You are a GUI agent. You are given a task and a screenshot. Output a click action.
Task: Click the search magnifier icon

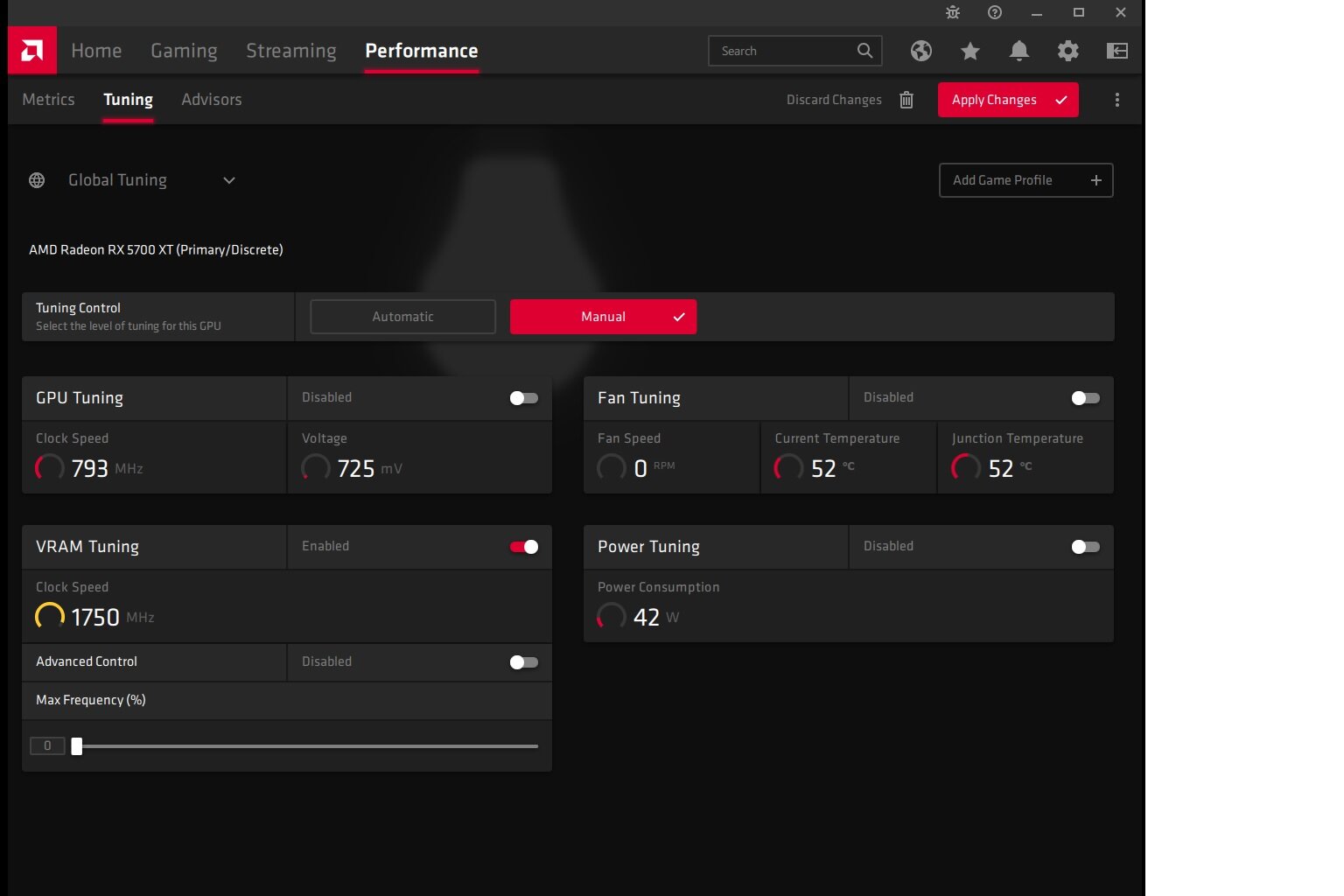(x=864, y=51)
